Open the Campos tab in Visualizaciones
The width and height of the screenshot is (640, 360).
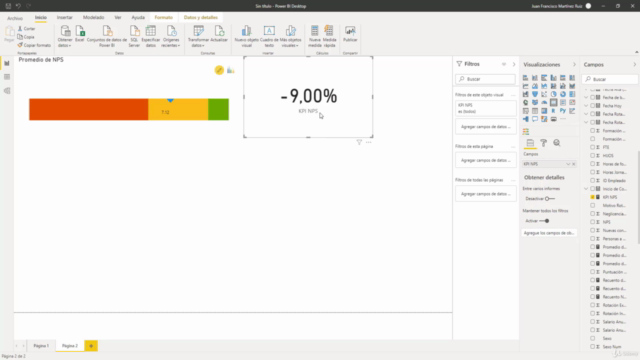530,143
